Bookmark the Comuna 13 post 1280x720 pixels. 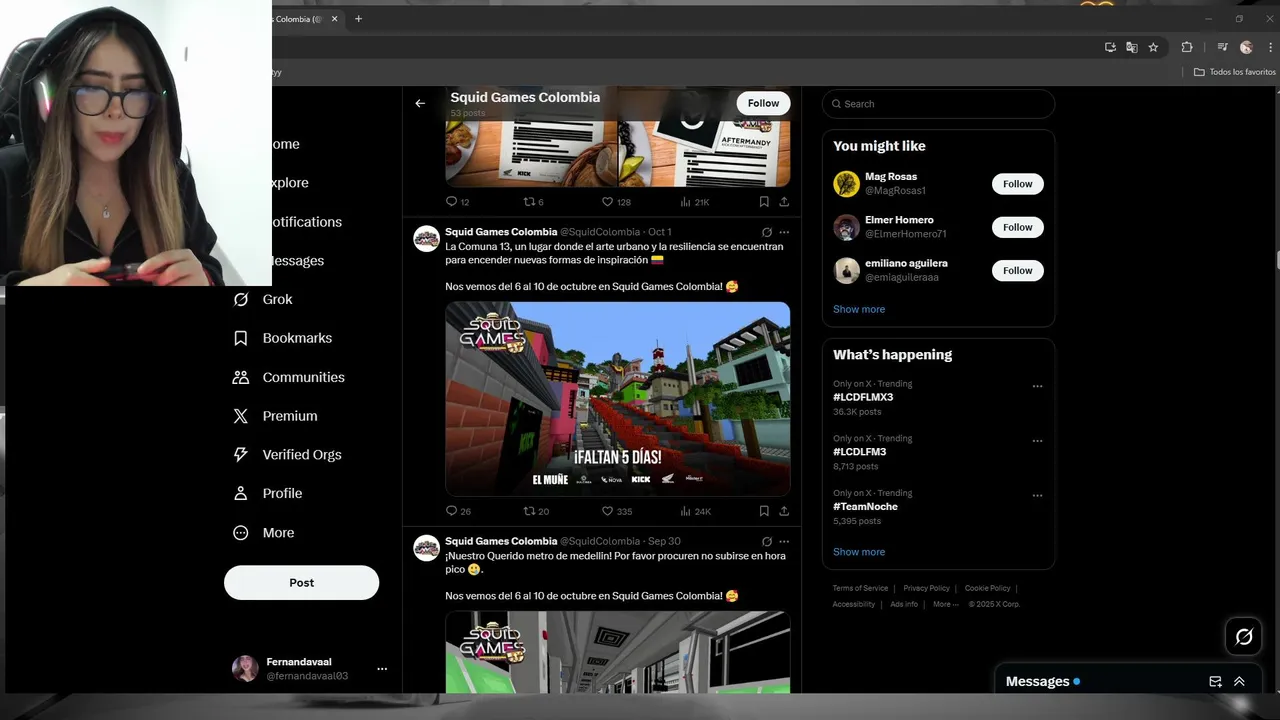[764, 511]
